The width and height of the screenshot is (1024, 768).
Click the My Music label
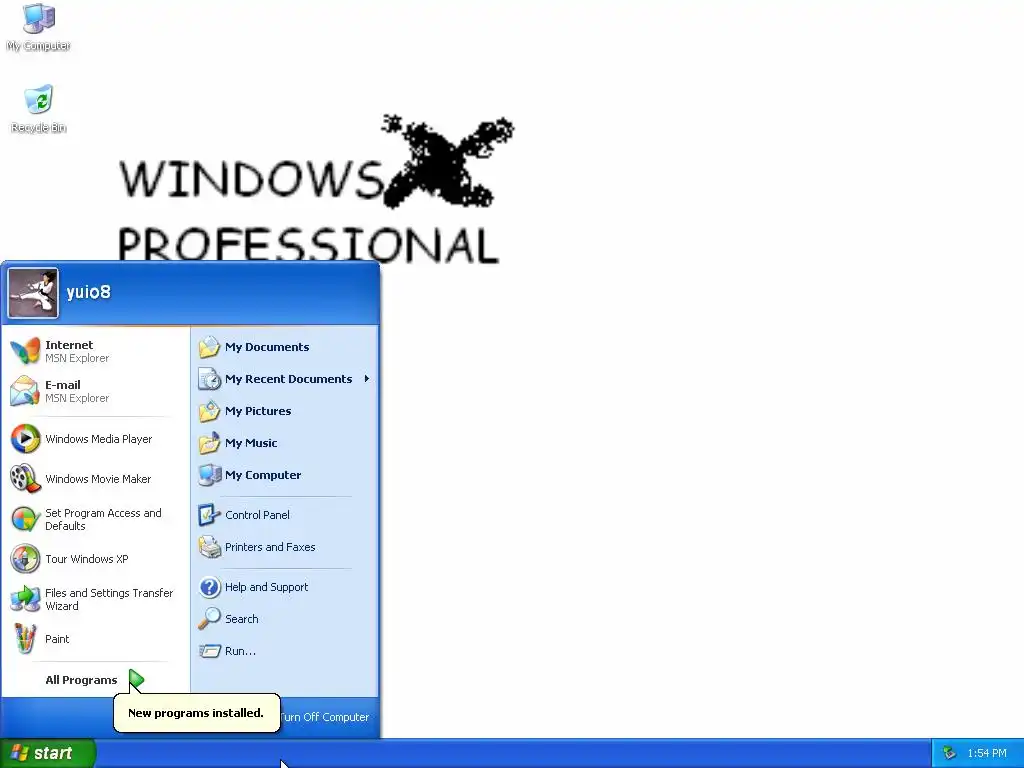pos(251,443)
